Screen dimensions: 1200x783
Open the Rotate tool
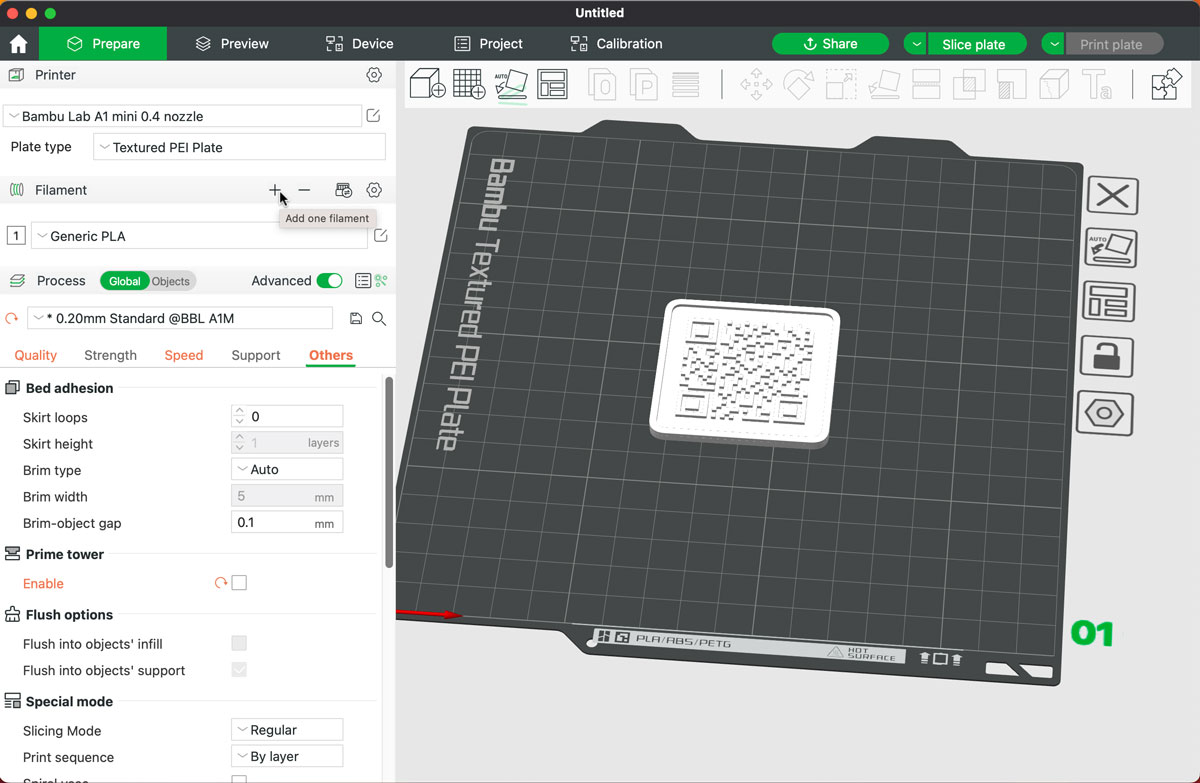797,84
